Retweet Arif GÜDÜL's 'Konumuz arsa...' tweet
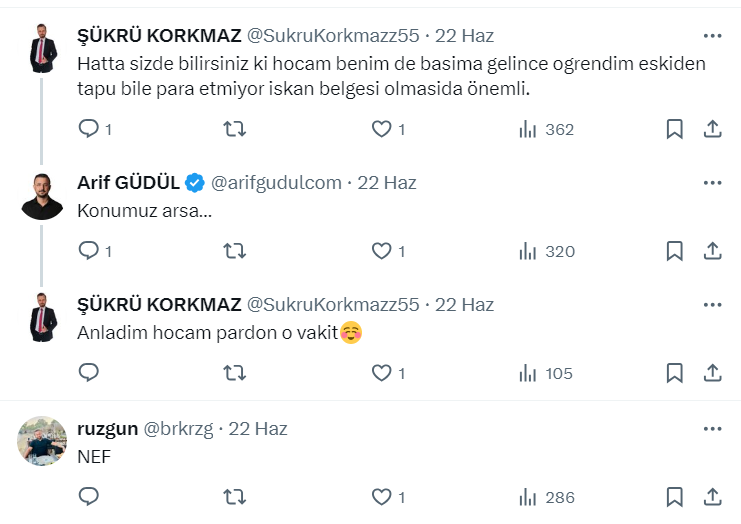This screenshot has width=741, height=524. 234,251
